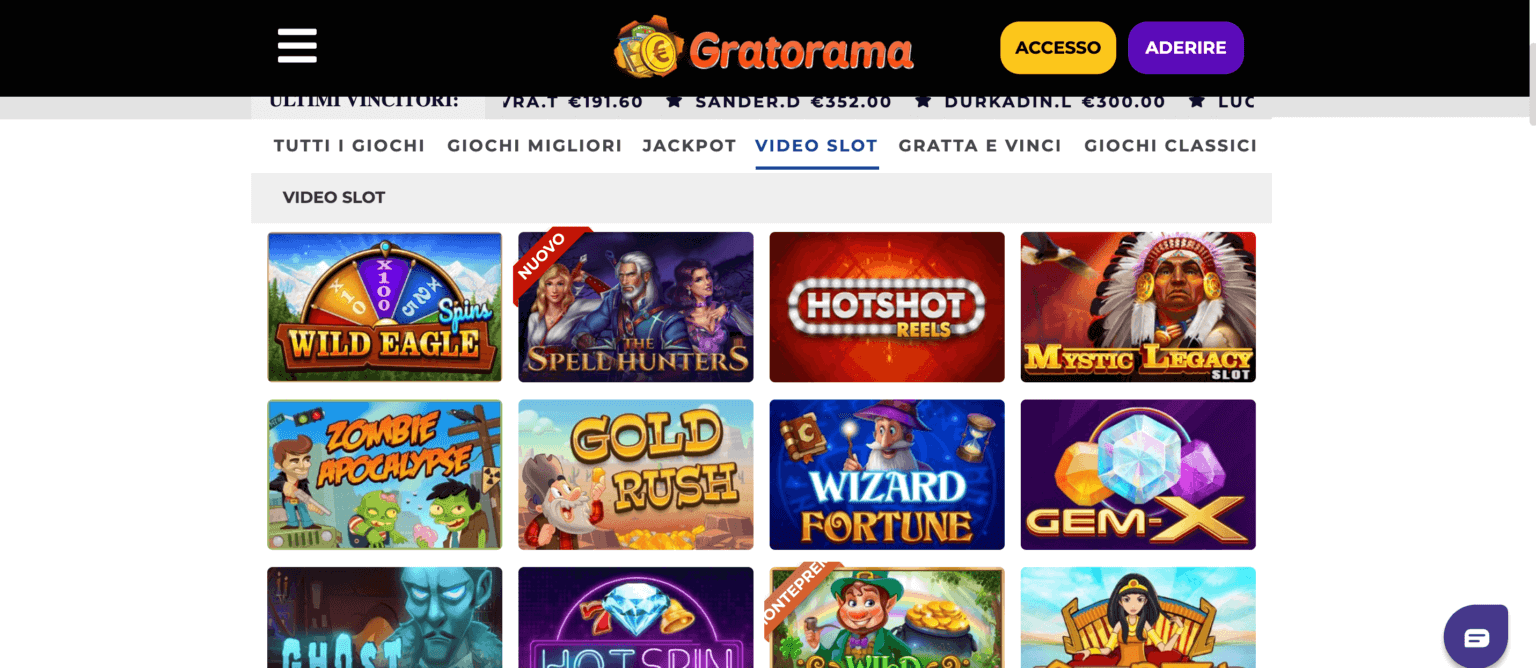Viewport: 1536px width, 668px height.
Task: Open the live chat bubble icon
Action: coord(1476,636)
